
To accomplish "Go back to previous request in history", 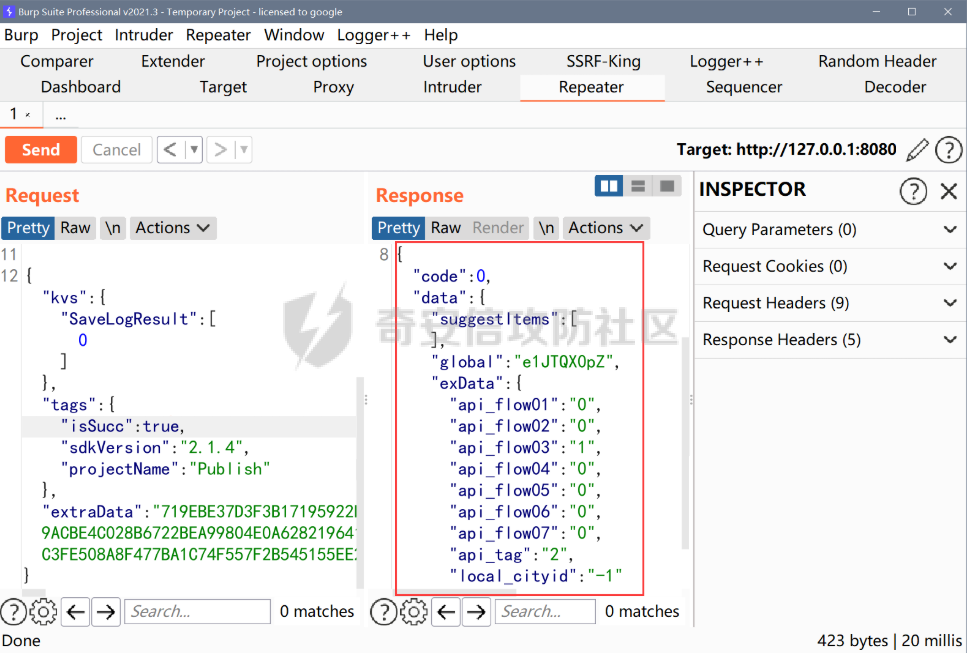I will tap(171, 150).
